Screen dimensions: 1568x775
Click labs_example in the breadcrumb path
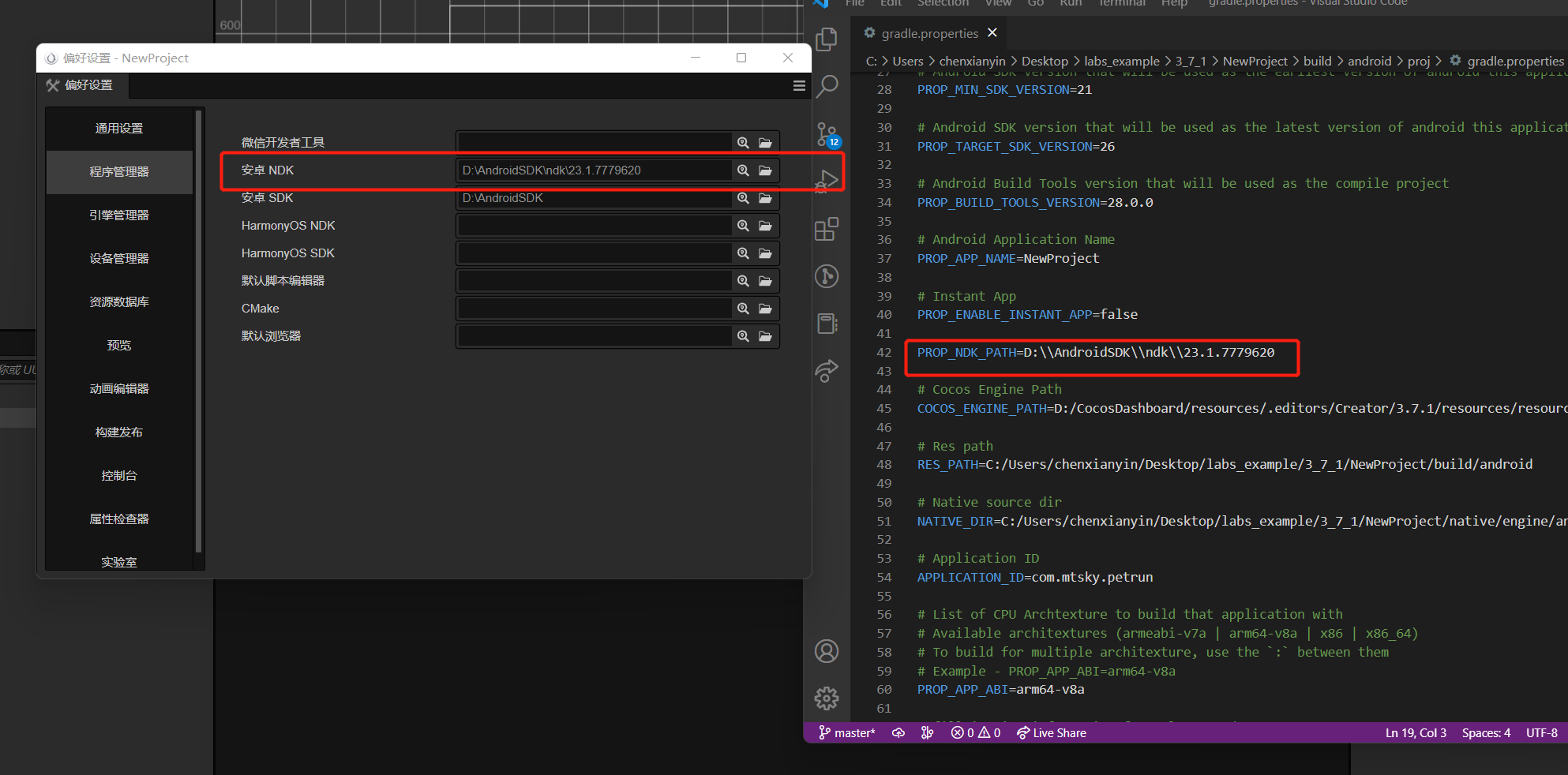point(1122,62)
